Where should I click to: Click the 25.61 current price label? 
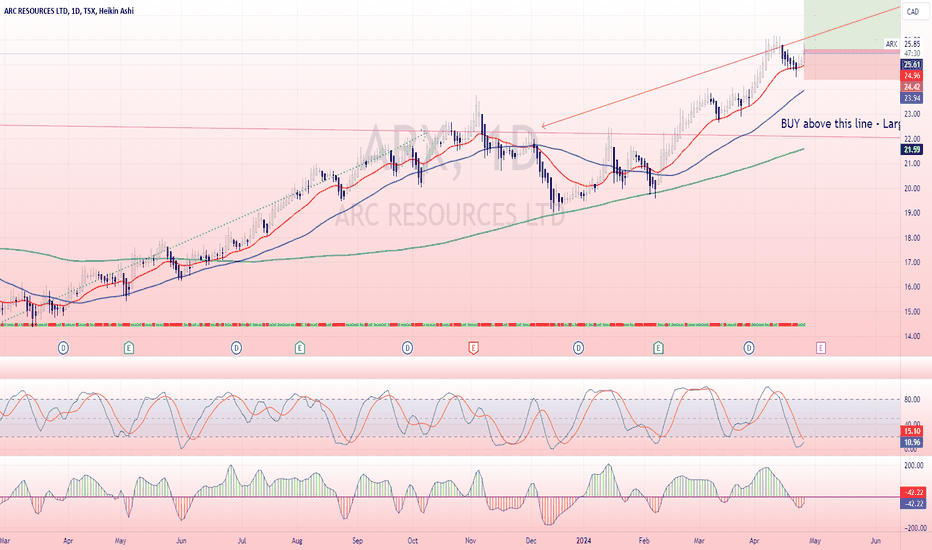912,64
